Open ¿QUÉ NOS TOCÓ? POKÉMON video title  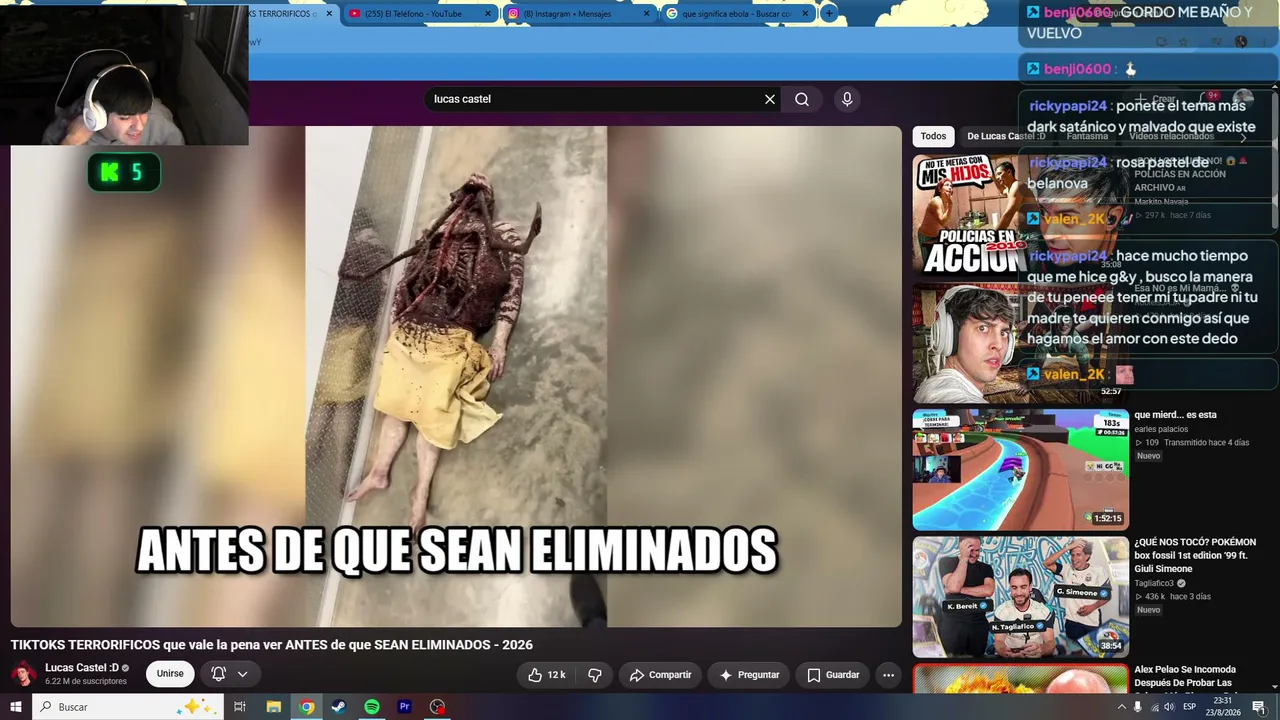[1195, 555]
